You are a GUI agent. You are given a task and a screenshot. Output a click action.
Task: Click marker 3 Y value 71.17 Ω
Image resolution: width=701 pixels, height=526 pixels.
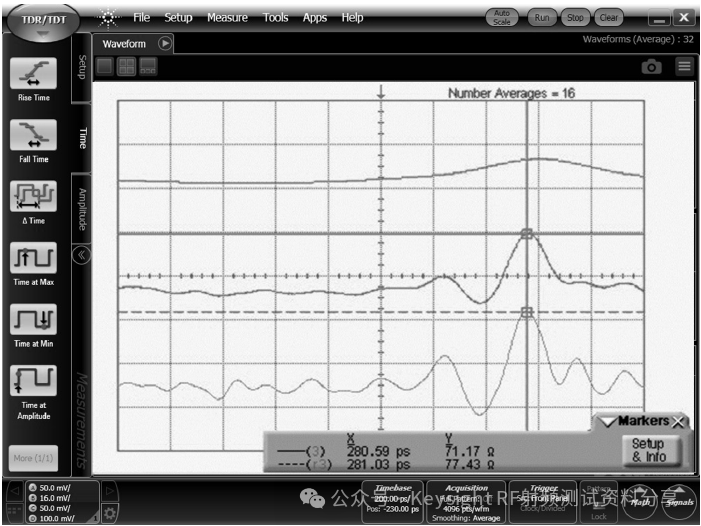click(x=469, y=451)
